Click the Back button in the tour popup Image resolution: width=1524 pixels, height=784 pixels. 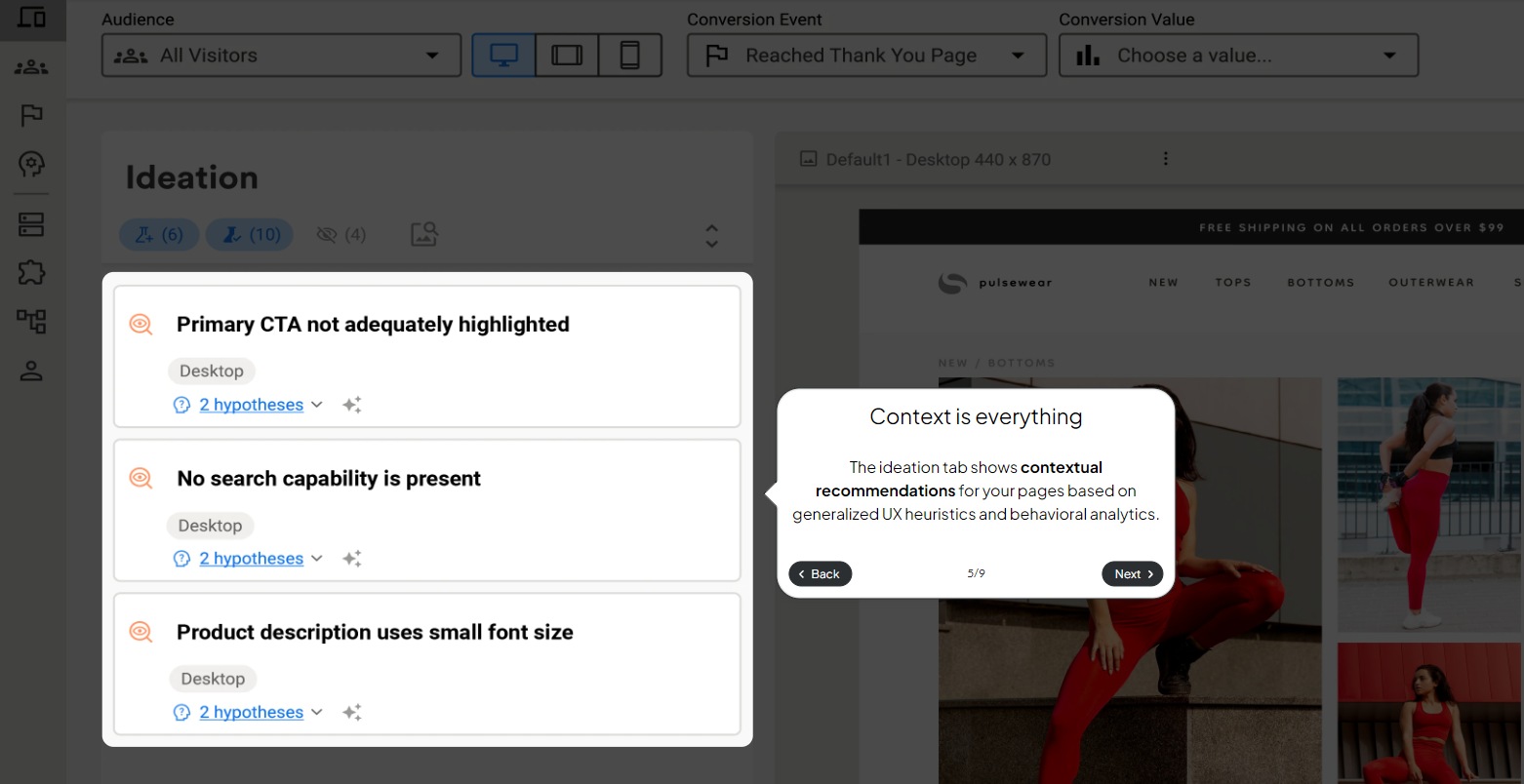click(x=820, y=574)
